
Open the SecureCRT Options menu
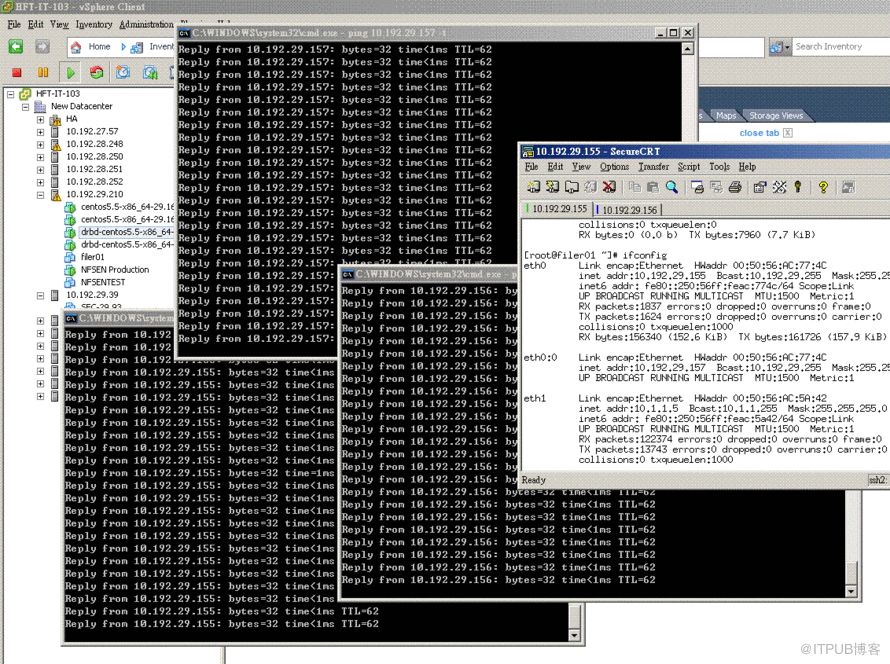pyautogui.click(x=614, y=167)
